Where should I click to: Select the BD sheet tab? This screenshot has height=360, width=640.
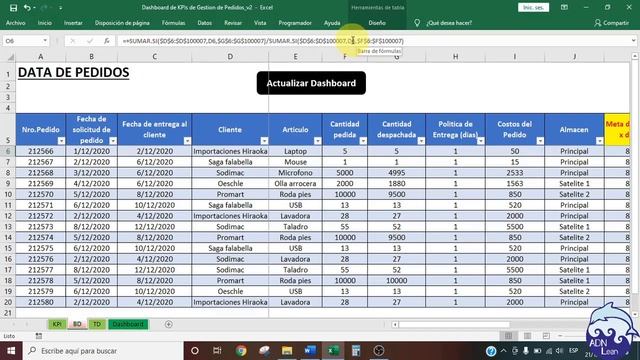pos(77,324)
